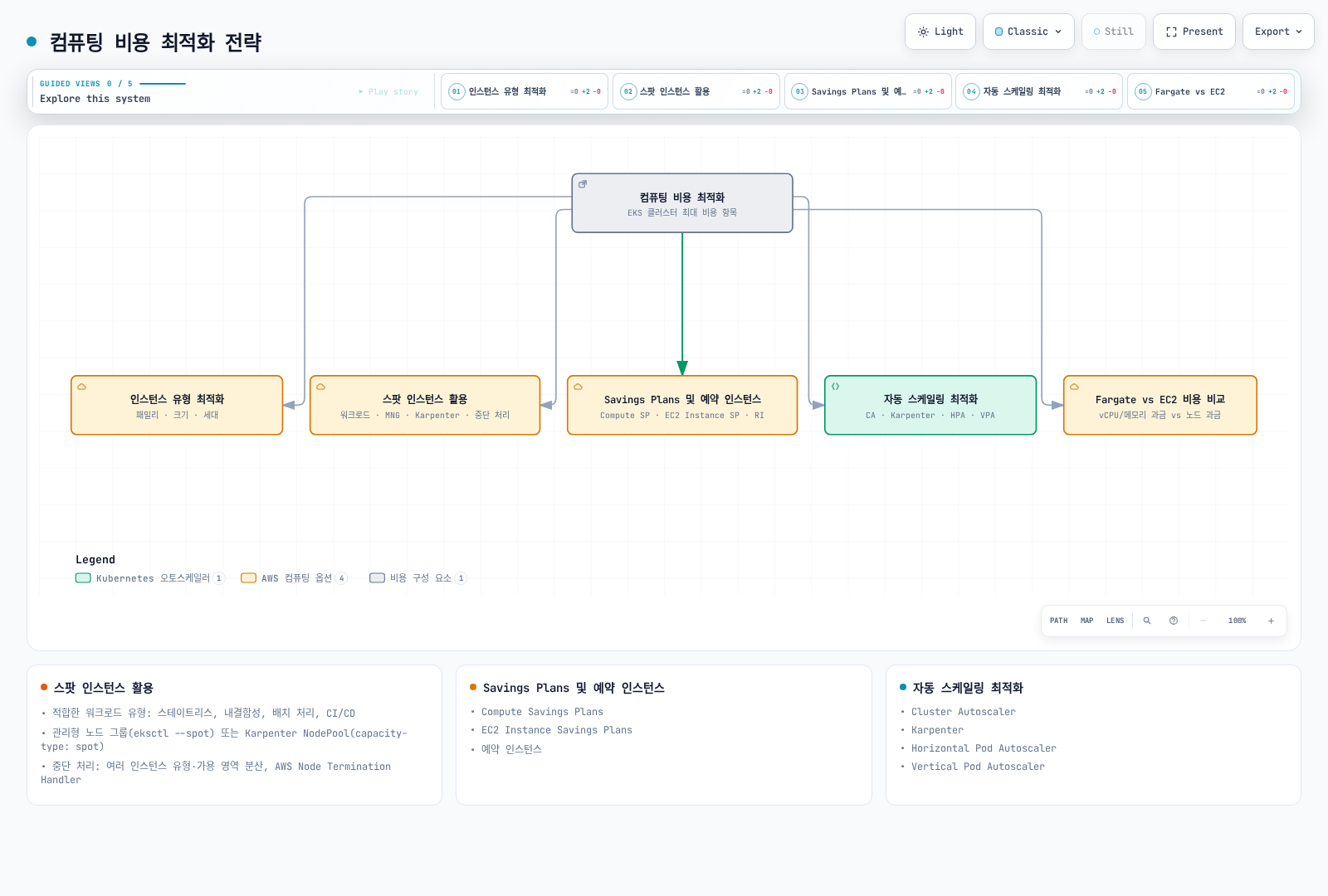Click the EC2 Instance Savings Plans item
1328x896 pixels.
click(556, 730)
